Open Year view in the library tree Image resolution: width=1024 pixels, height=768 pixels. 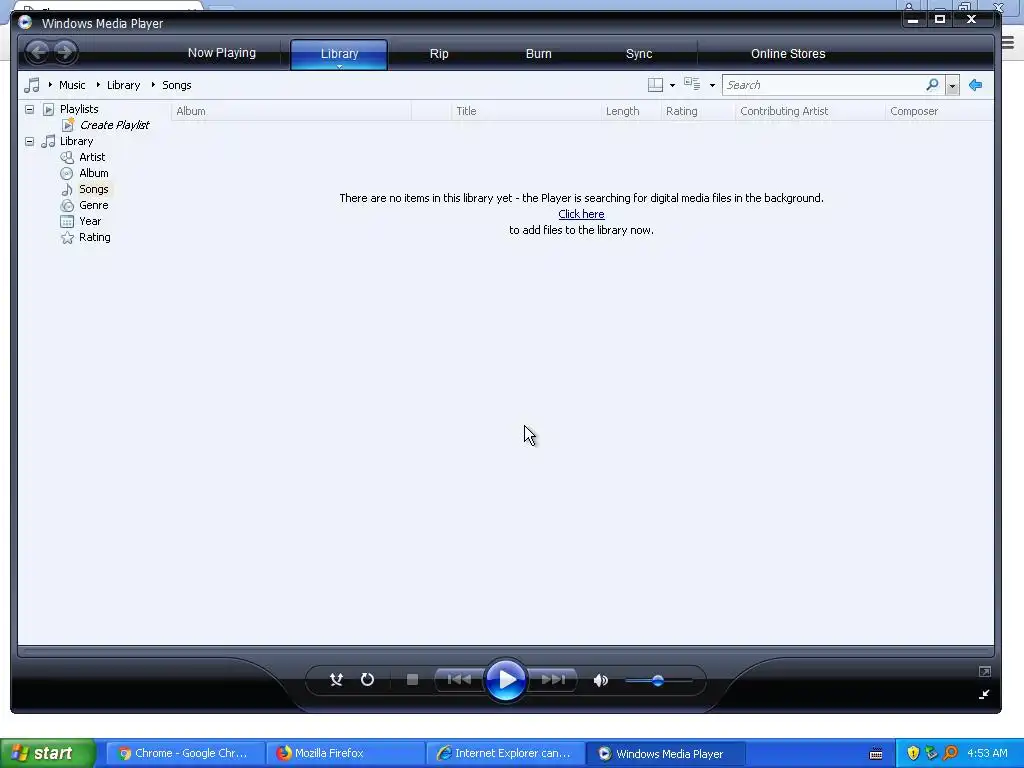pyautogui.click(x=90, y=221)
